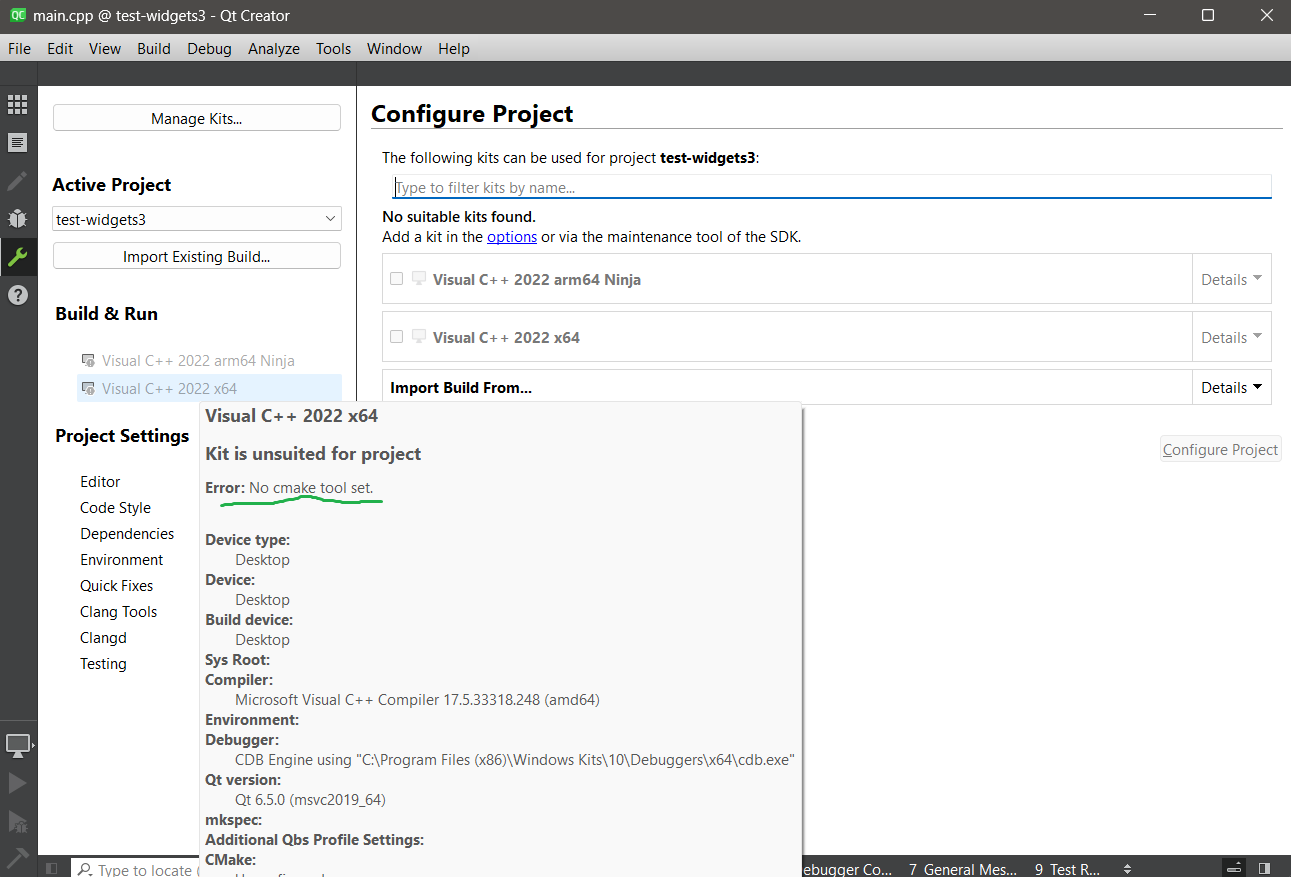
Task: Open the Window menu
Action: (x=394, y=48)
